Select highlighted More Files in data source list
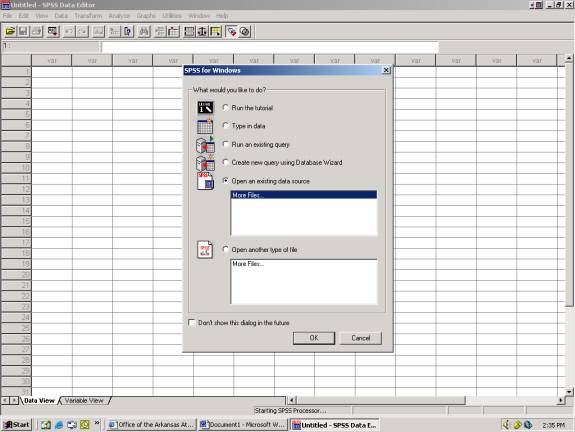This screenshot has height=432, width=575. (x=304, y=195)
